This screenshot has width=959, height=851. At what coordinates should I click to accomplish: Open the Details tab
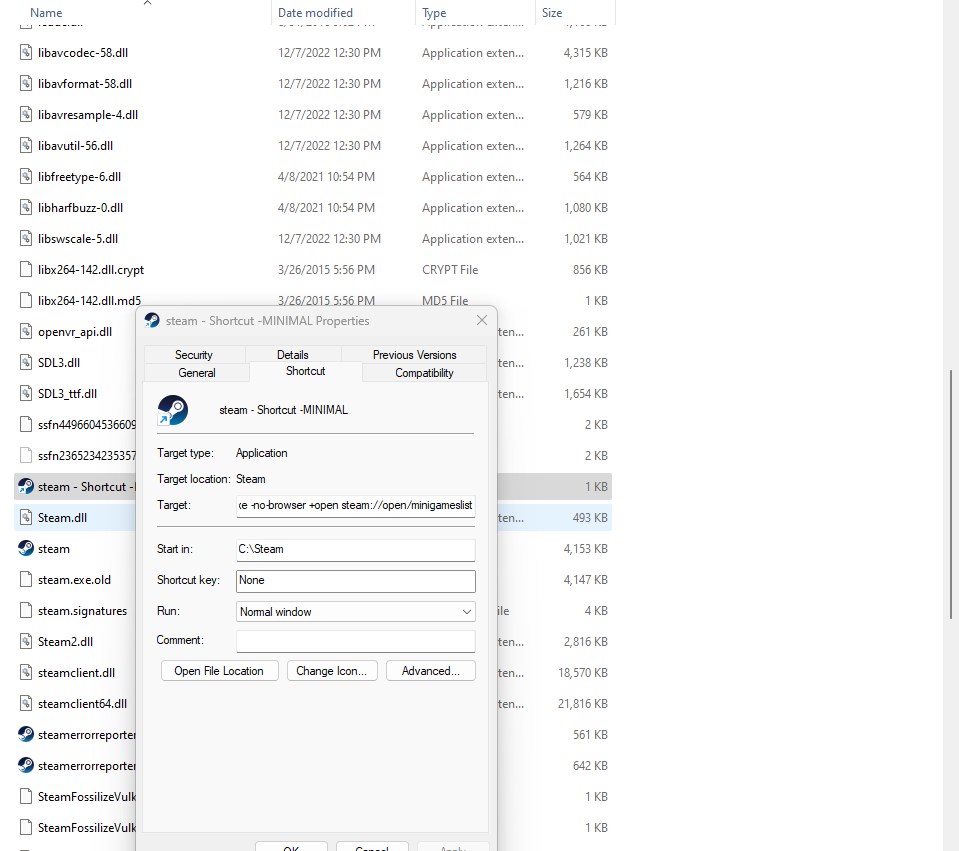click(x=292, y=355)
